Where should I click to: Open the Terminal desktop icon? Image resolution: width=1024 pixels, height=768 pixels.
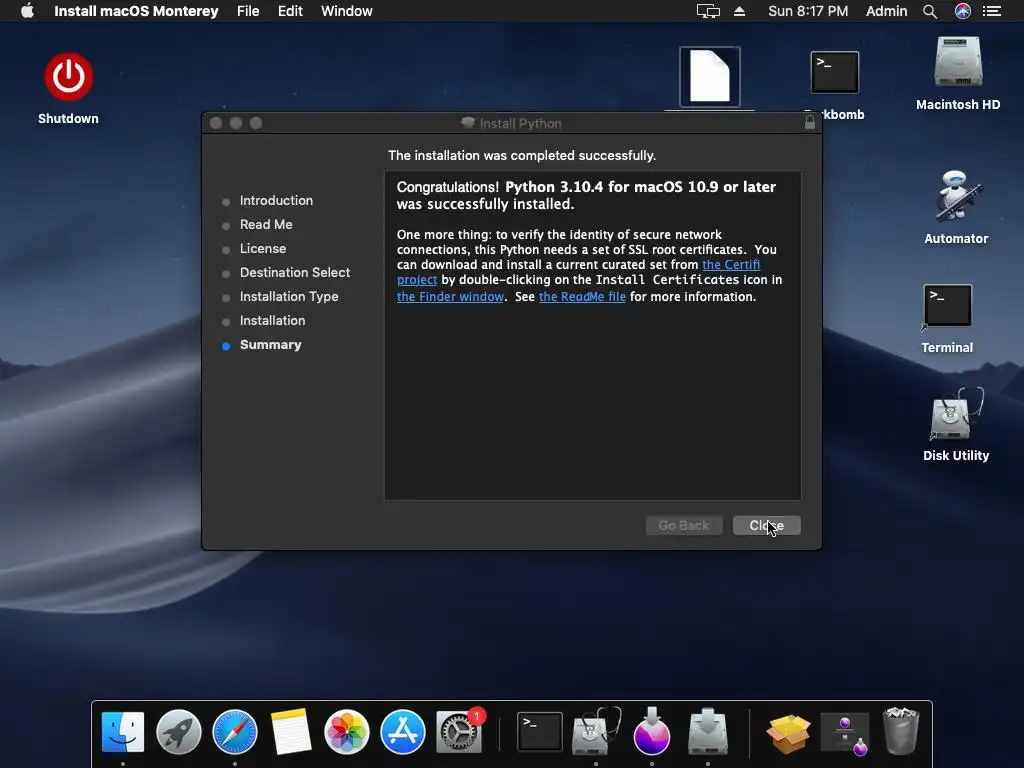tap(948, 306)
